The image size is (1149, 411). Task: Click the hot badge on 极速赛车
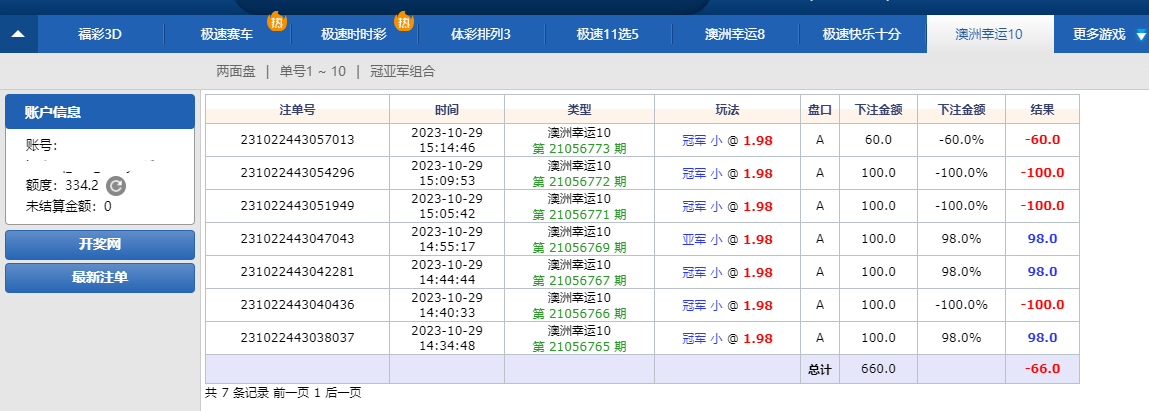pos(276,21)
